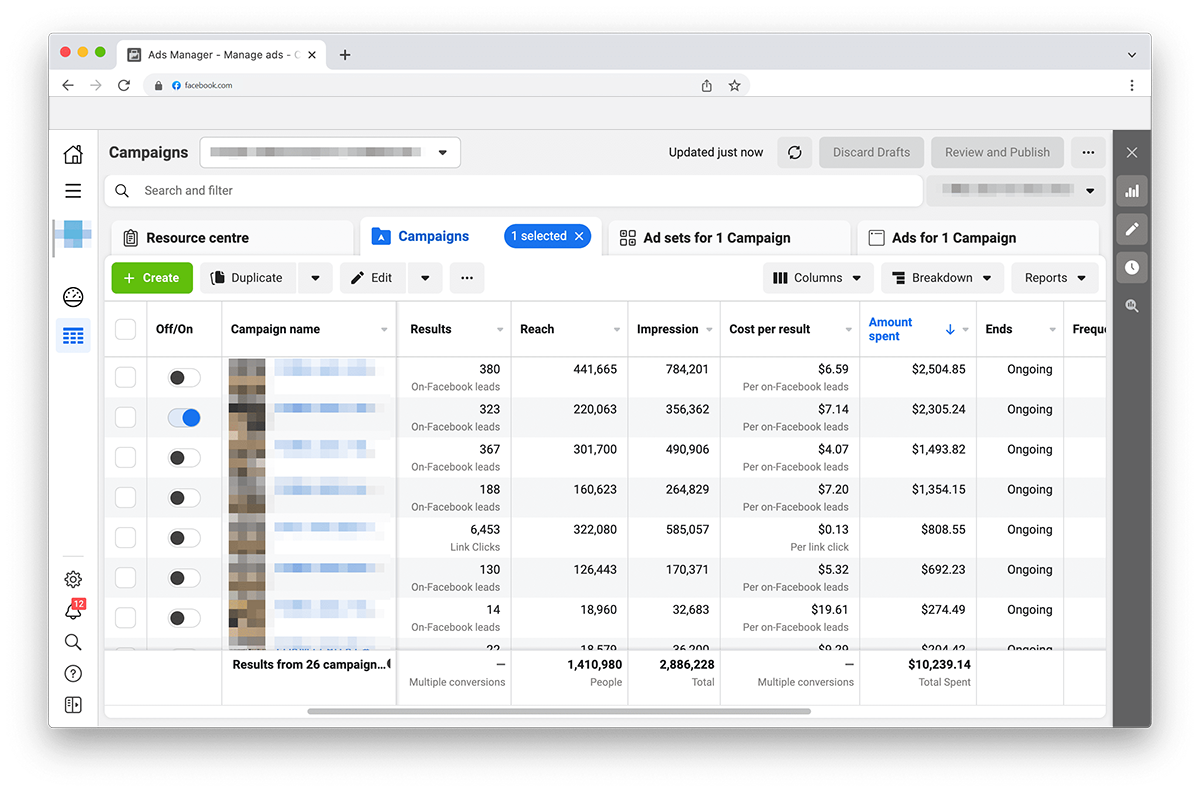1200x792 pixels.
Task: Open the edit pencil in right panel
Action: point(1132,229)
